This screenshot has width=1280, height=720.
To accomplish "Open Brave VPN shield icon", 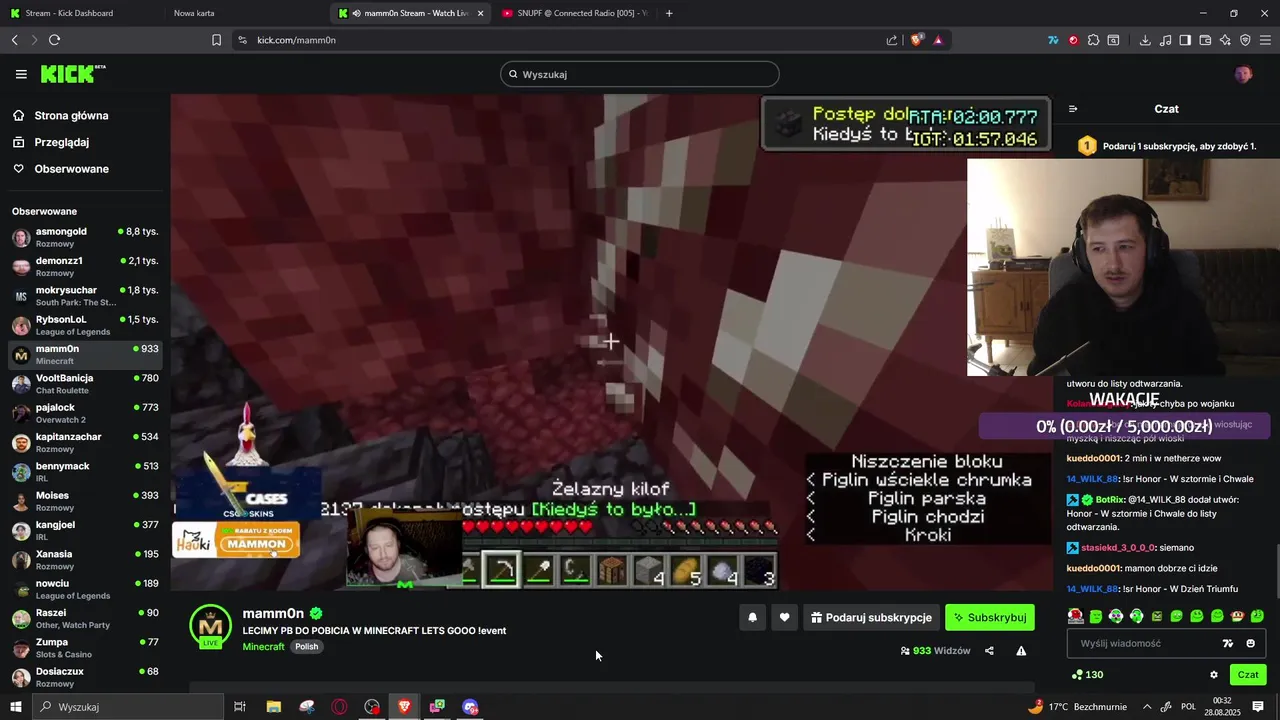I will point(1245,40).
